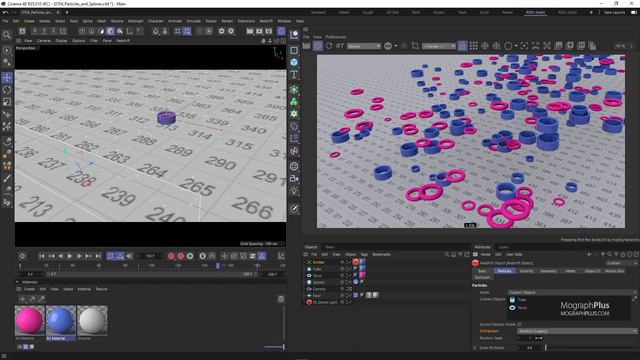Toggle timeline sound speaker icon

pos(129,256)
